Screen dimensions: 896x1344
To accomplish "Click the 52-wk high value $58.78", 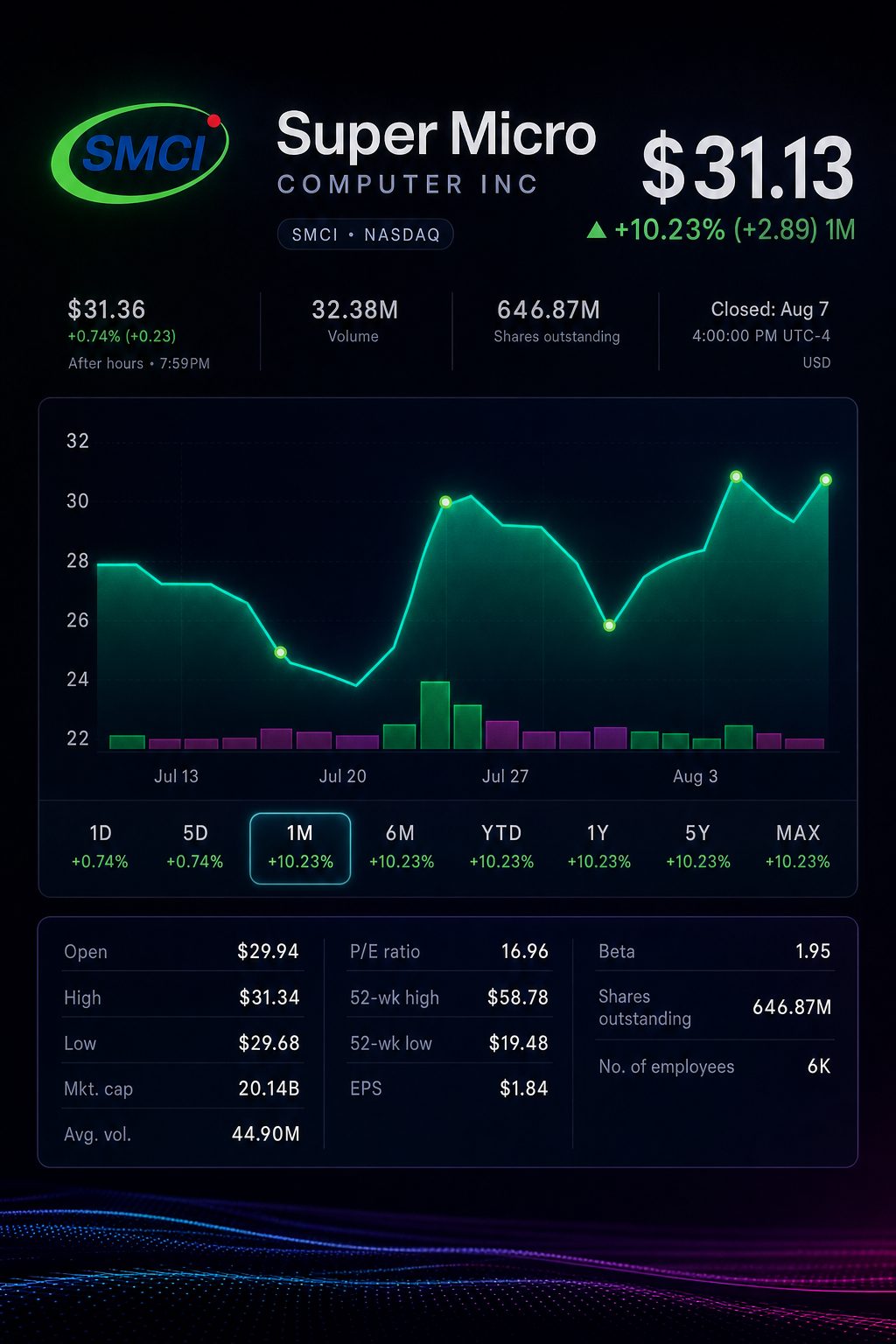I will [518, 997].
